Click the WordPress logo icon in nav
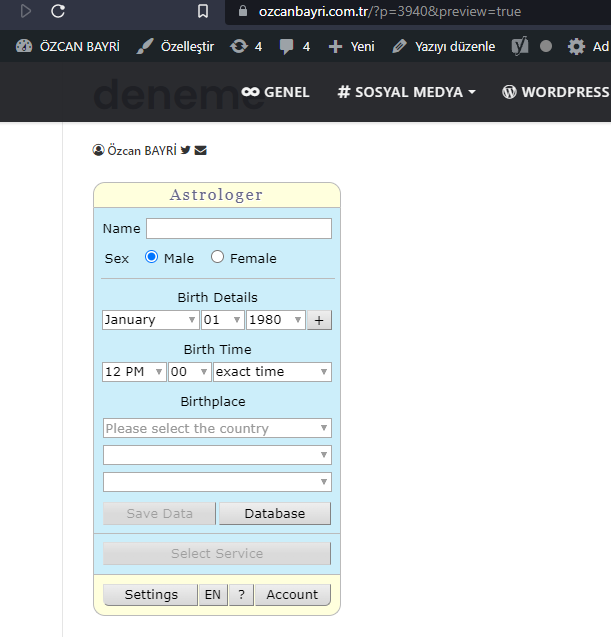This screenshot has height=637, width=611. (x=509, y=92)
